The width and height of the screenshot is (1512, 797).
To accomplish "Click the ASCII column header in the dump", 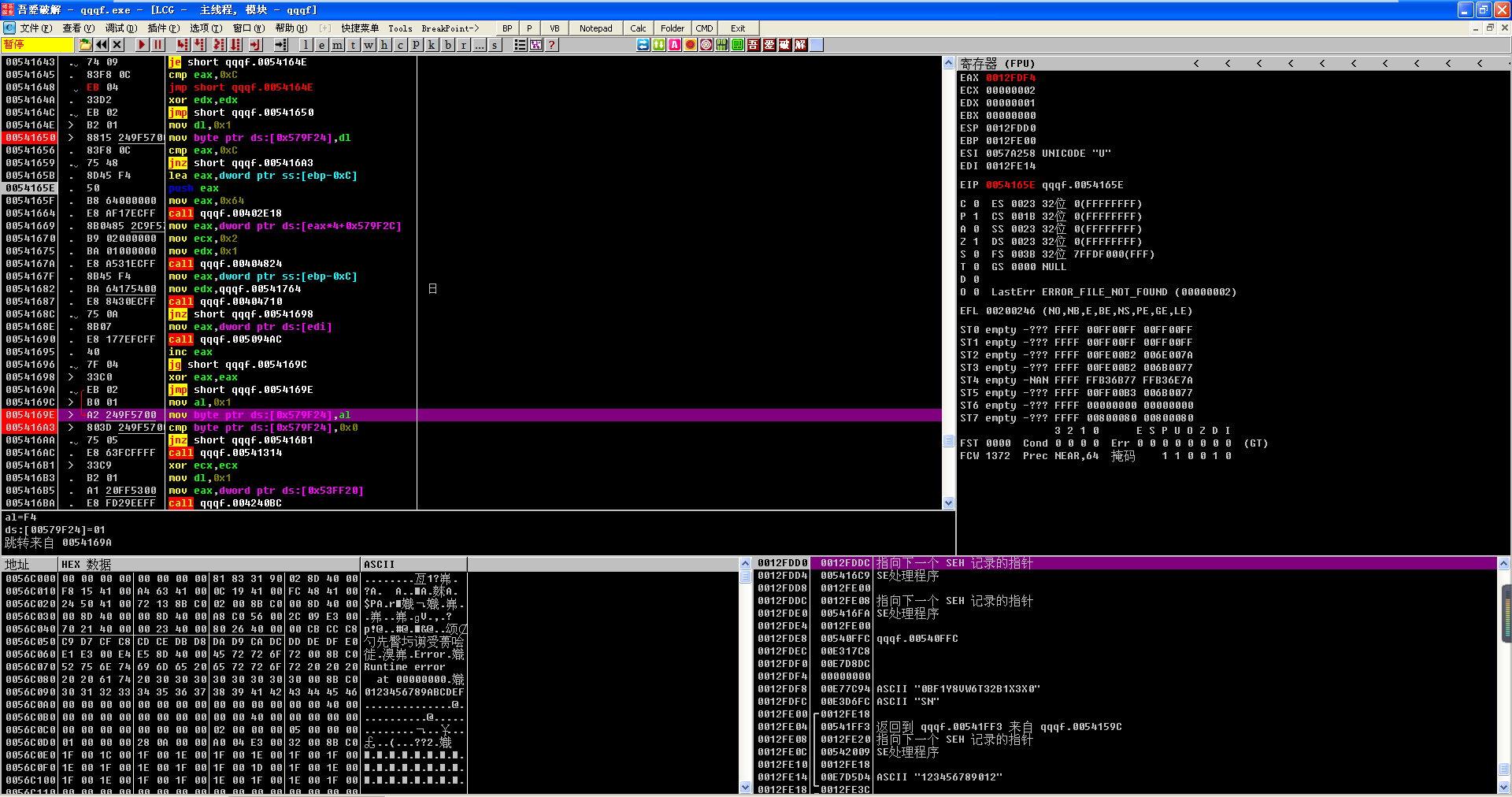I will click(414, 565).
